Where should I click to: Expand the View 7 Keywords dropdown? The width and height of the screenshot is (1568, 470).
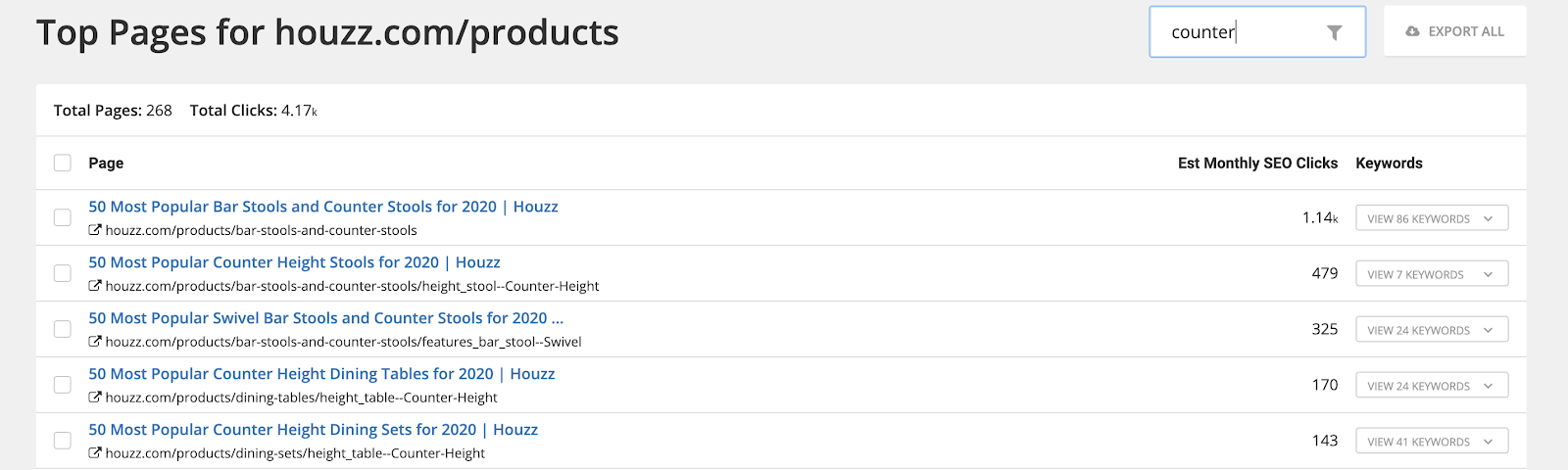(x=1431, y=274)
